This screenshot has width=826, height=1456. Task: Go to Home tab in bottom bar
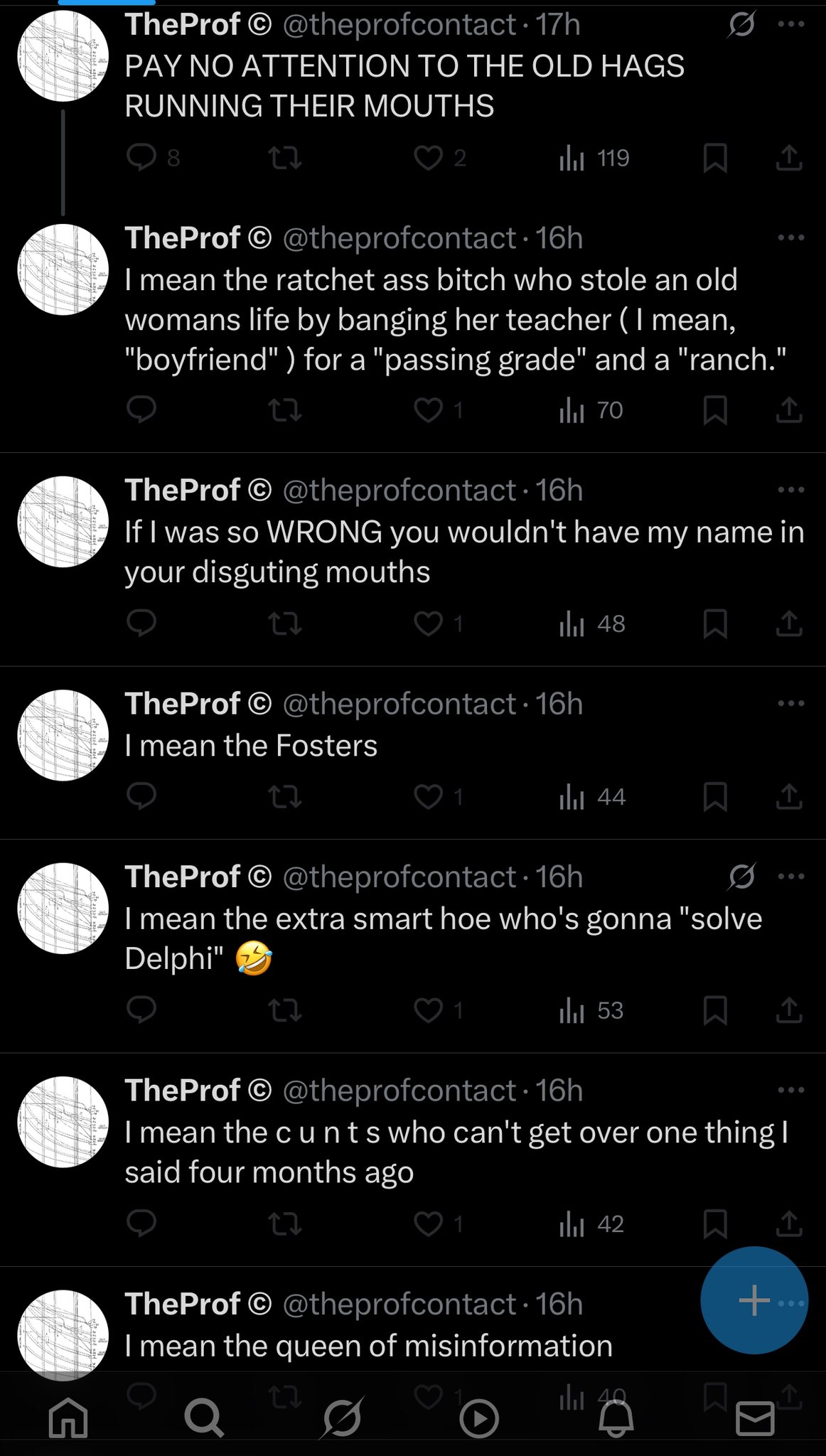click(68, 1419)
